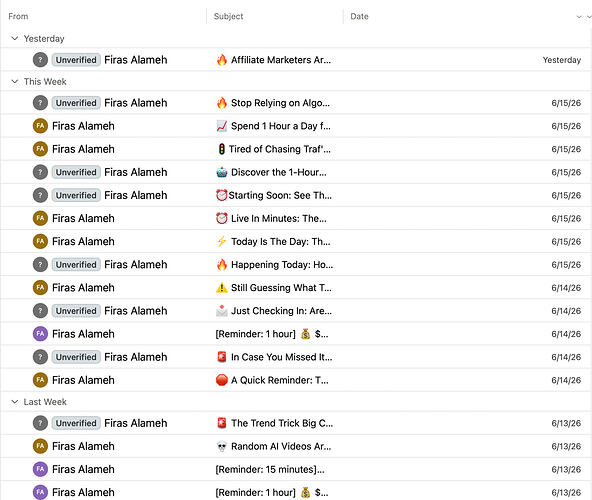This screenshot has height=500, width=592.
Task: Open email 'Tired of Chasing Traf...'
Action: click(296, 149)
